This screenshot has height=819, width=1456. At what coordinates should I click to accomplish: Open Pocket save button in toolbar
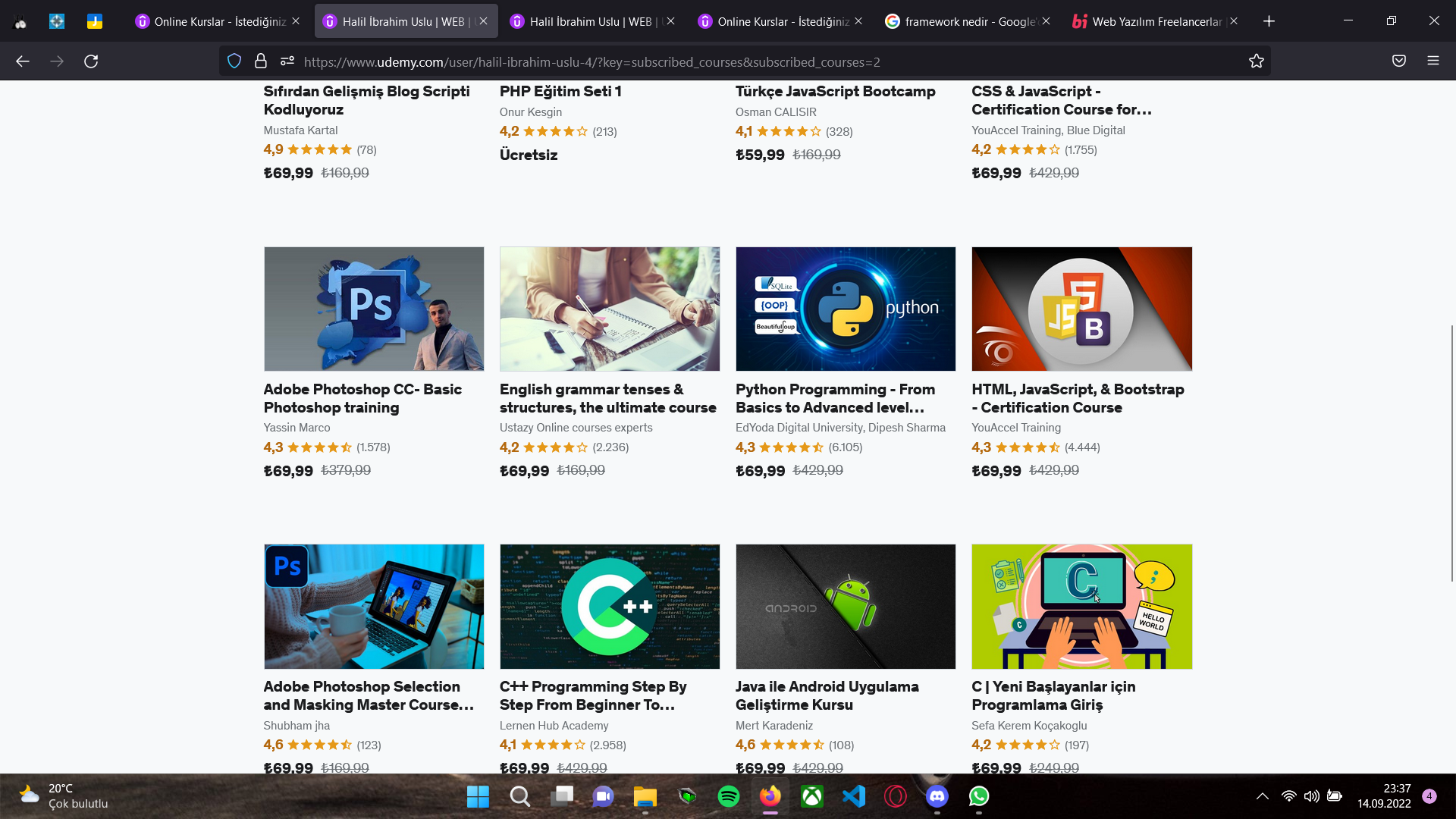point(1399,61)
